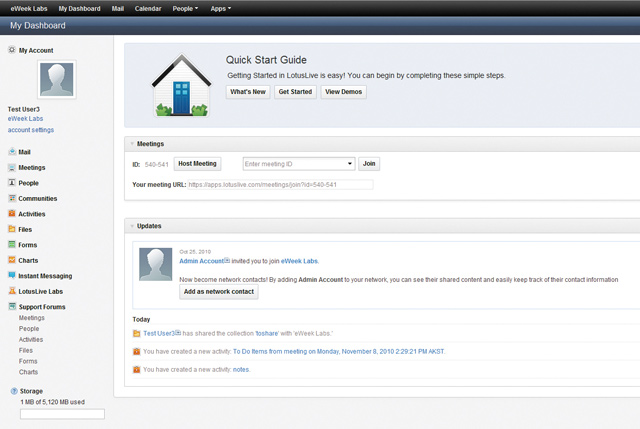Image resolution: width=640 pixels, height=429 pixels.
Task: Collapse the Meetings section
Action: (x=132, y=144)
